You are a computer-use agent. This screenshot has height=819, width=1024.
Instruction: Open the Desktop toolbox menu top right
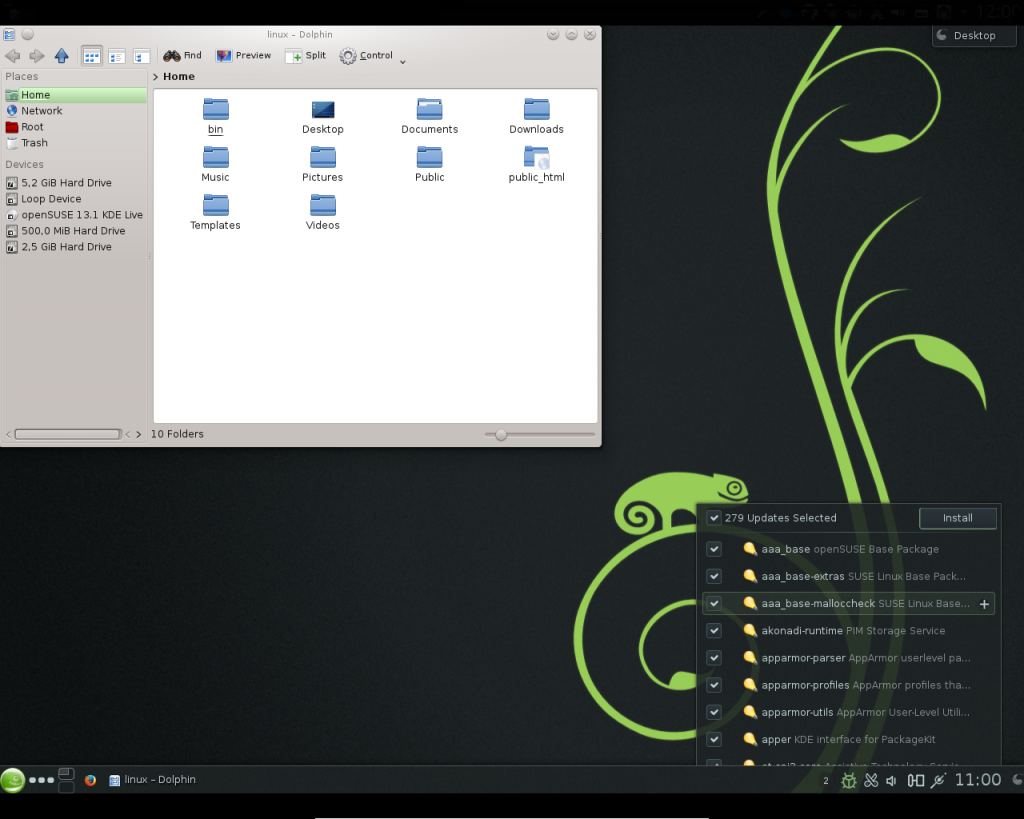[972, 34]
